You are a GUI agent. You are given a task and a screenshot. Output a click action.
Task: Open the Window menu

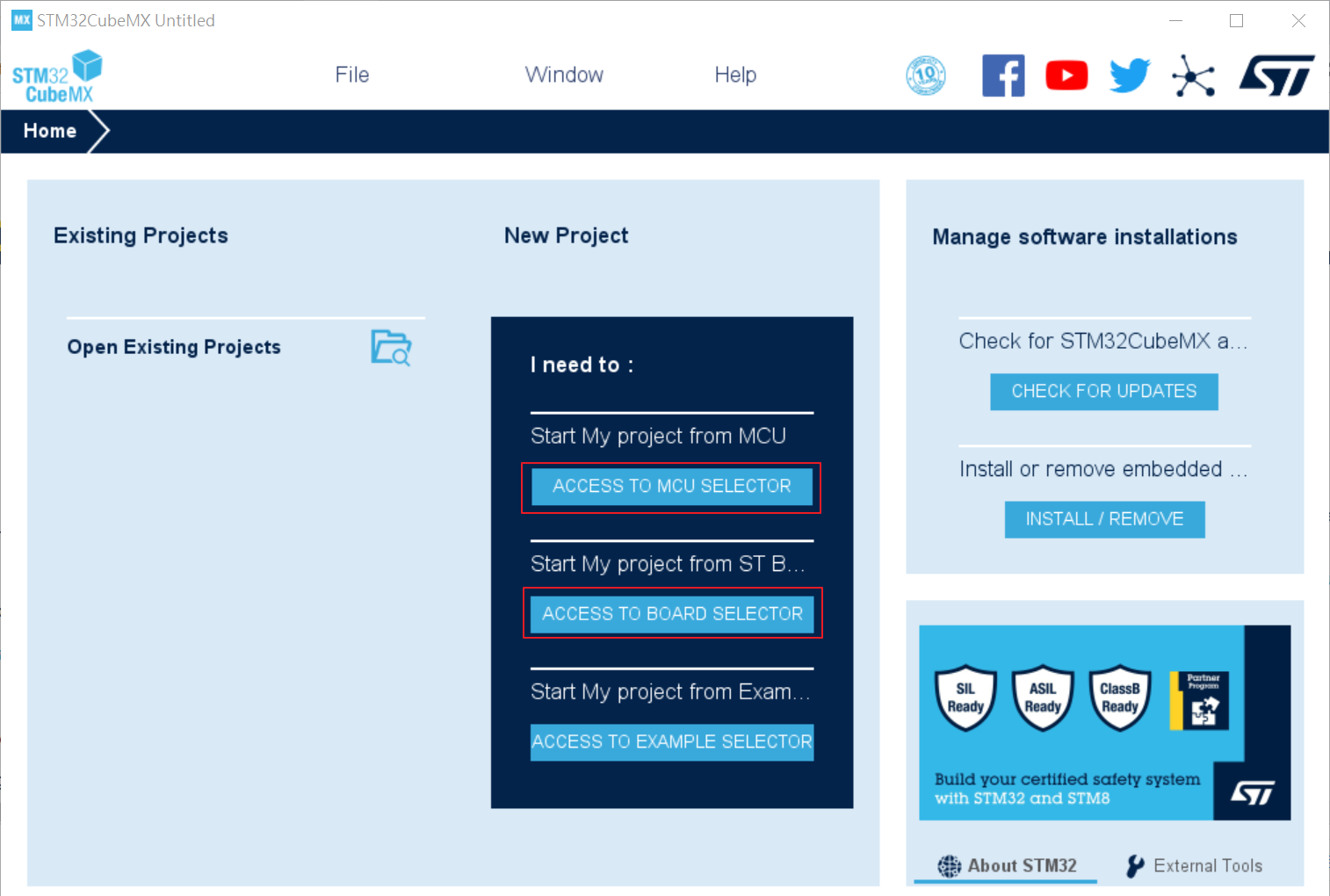[x=564, y=75]
